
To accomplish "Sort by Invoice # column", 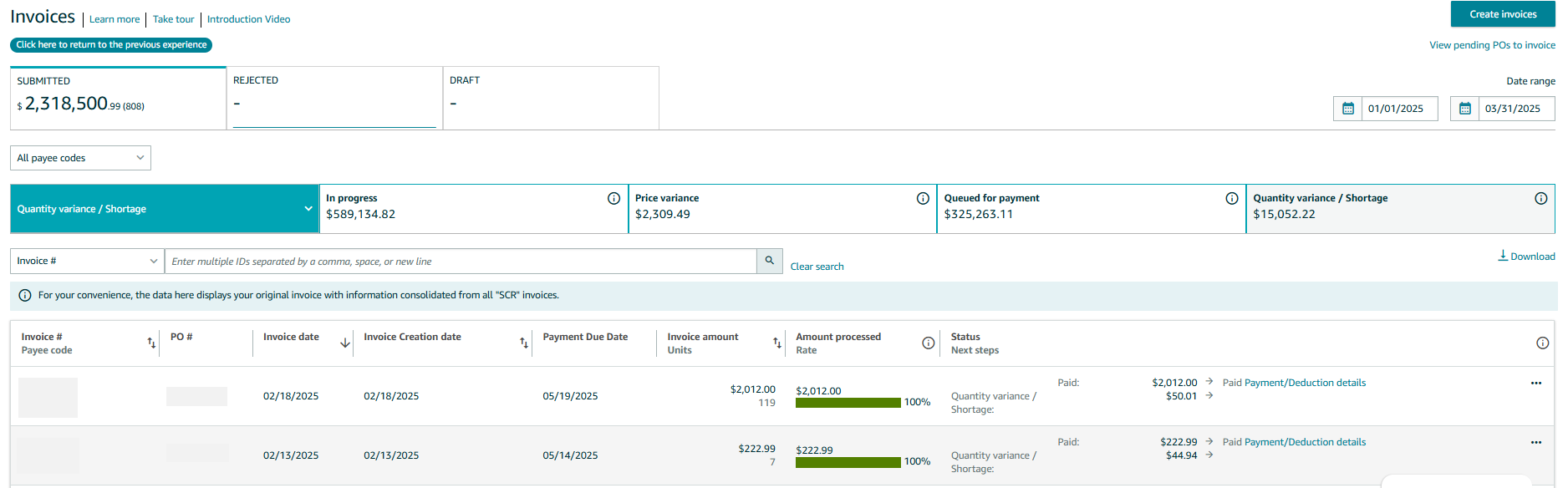I will tap(151, 343).
